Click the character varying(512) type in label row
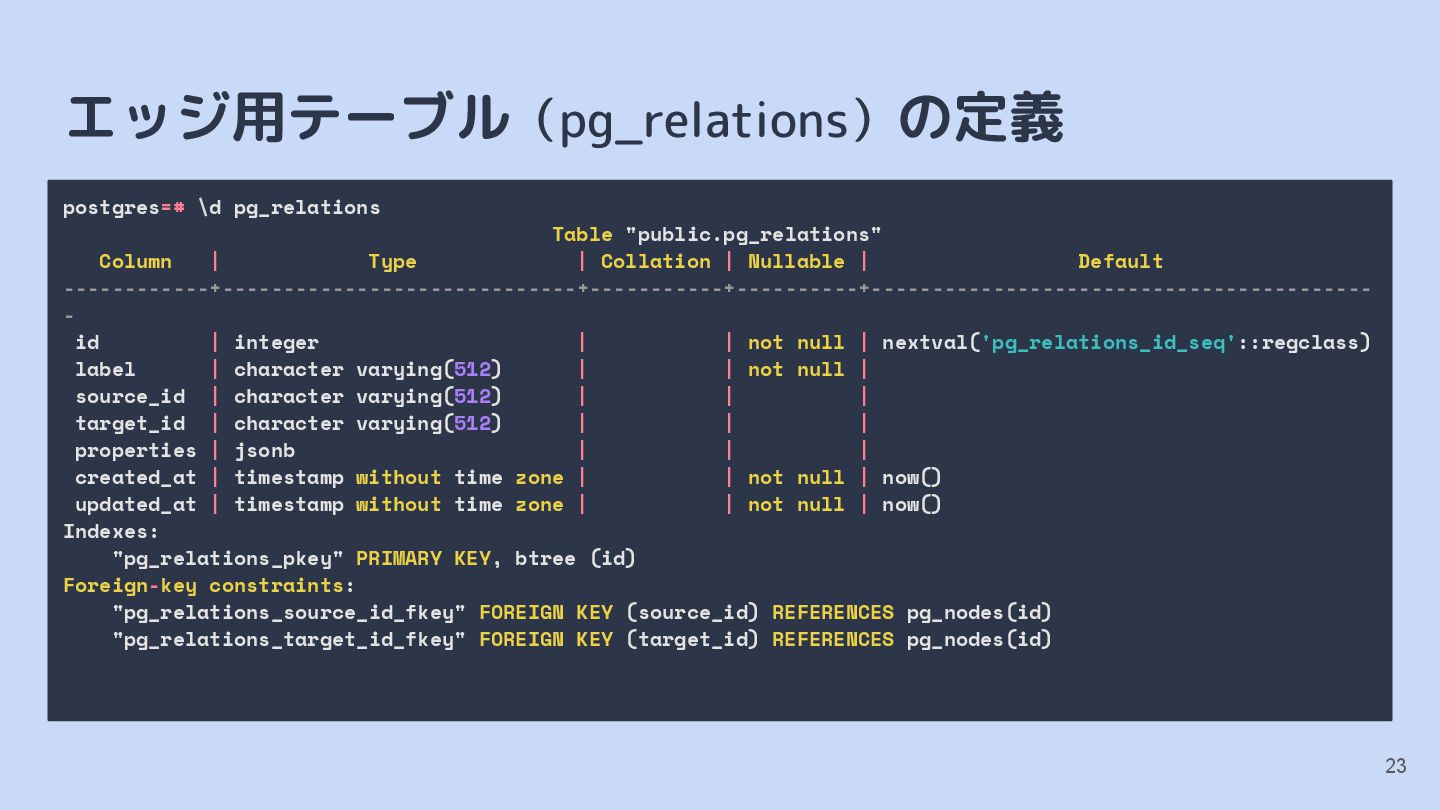This screenshot has width=1440, height=810. [x=368, y=370]
